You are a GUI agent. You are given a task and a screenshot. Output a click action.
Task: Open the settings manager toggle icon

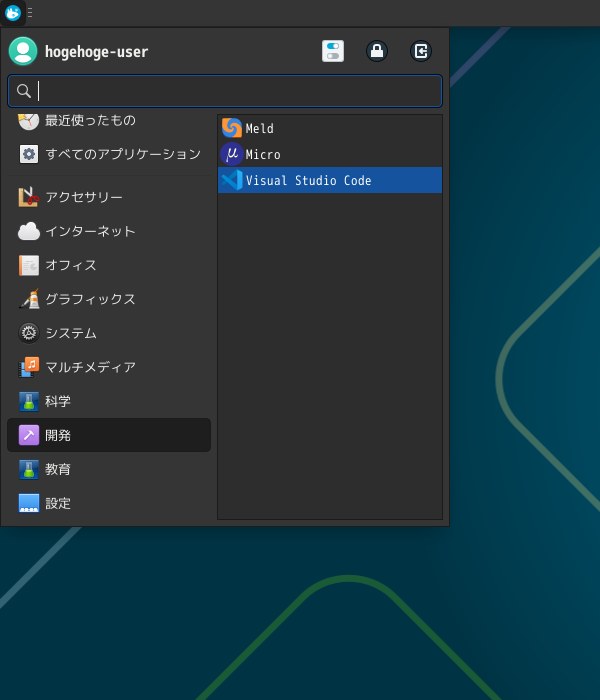[x=333, y=51]
